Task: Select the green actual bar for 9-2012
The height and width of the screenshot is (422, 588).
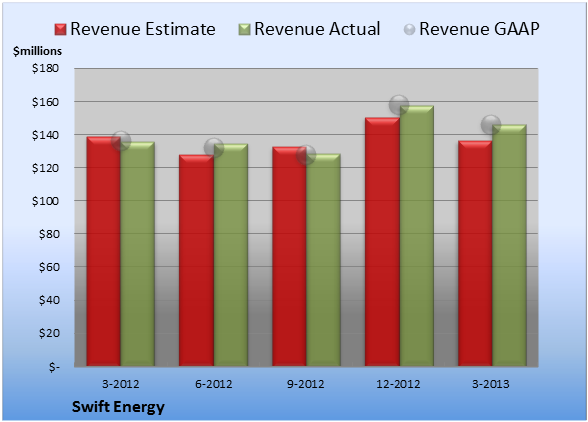Action: 323,260
